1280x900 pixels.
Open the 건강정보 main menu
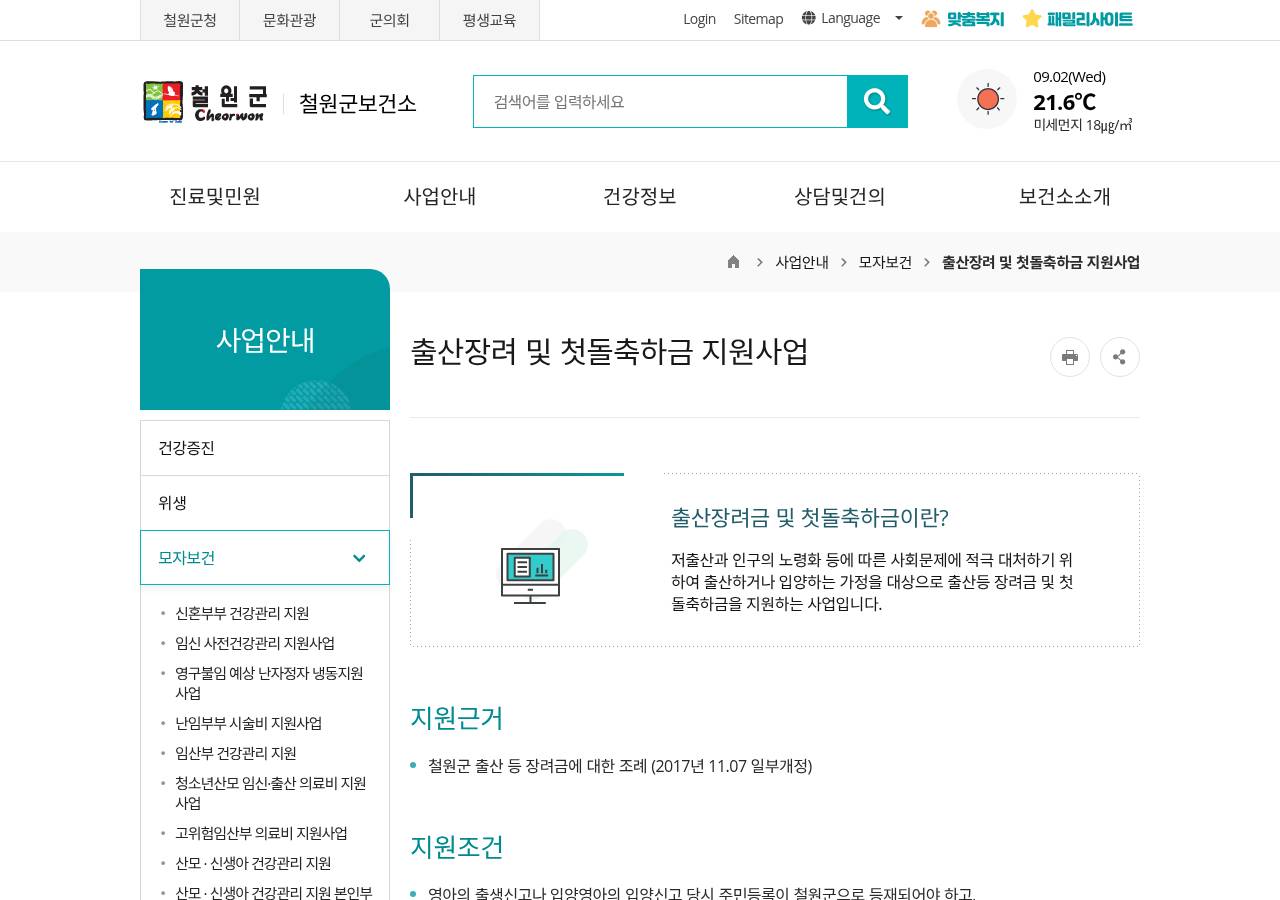(640, 196)
